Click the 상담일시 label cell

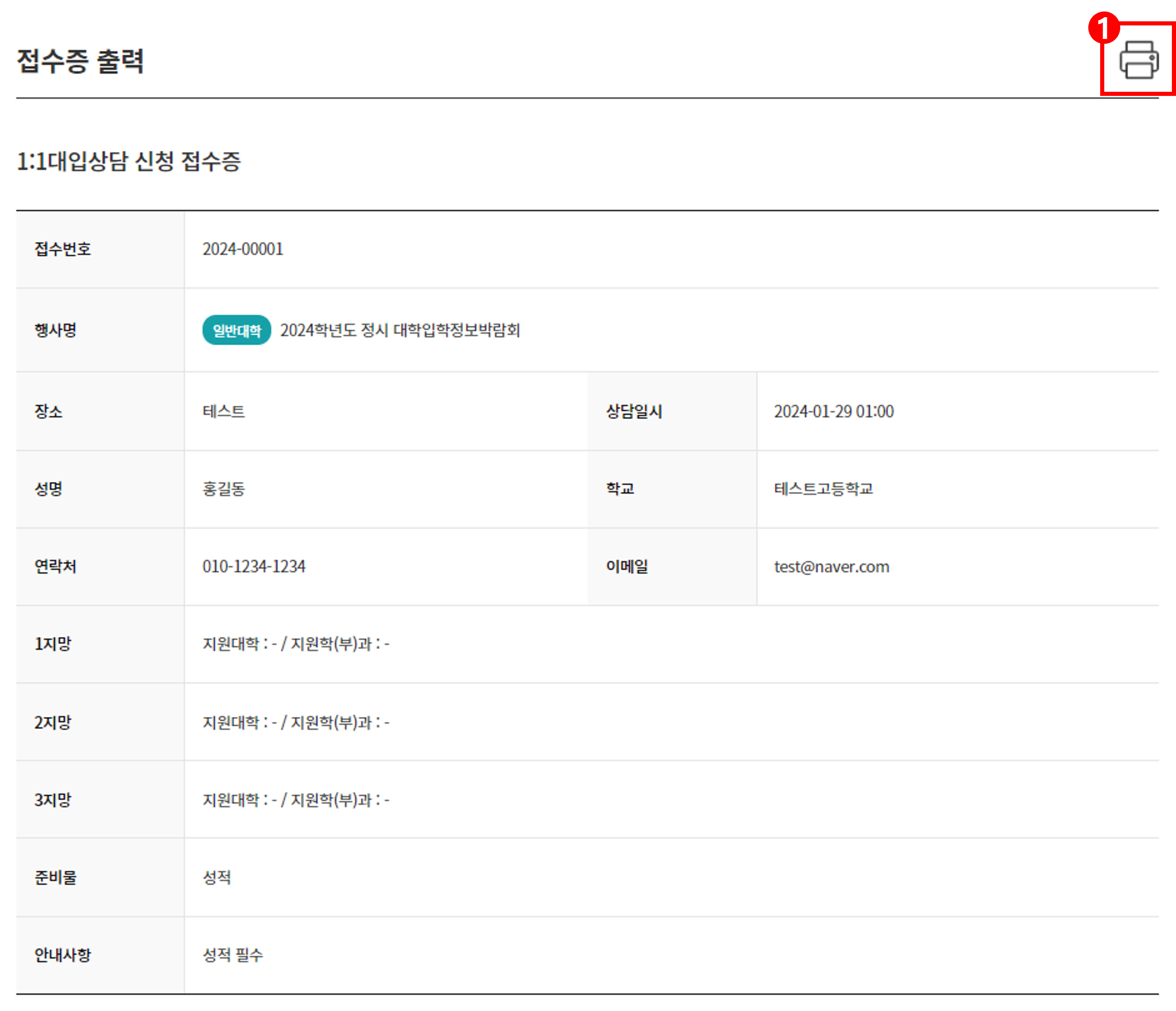[x=672, y=411]
